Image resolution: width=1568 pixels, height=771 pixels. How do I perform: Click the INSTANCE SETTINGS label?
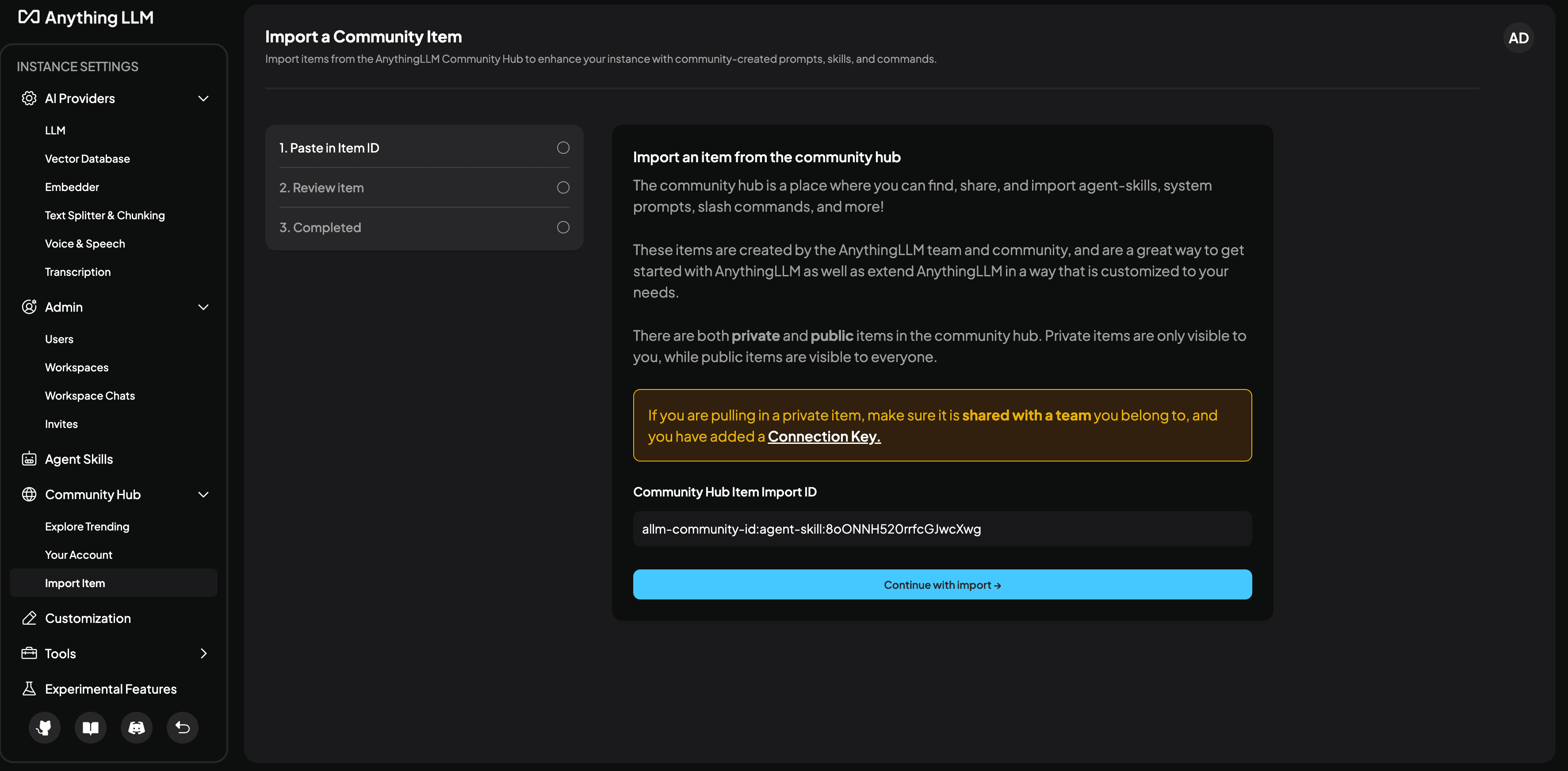point(77,66)
